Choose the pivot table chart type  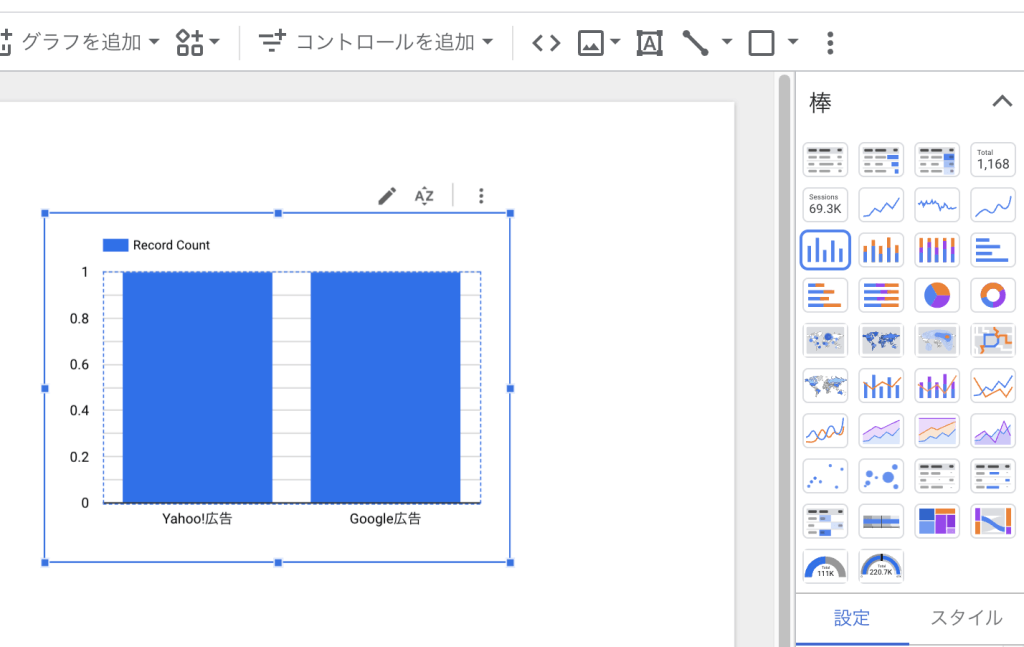tap(937, 476)
